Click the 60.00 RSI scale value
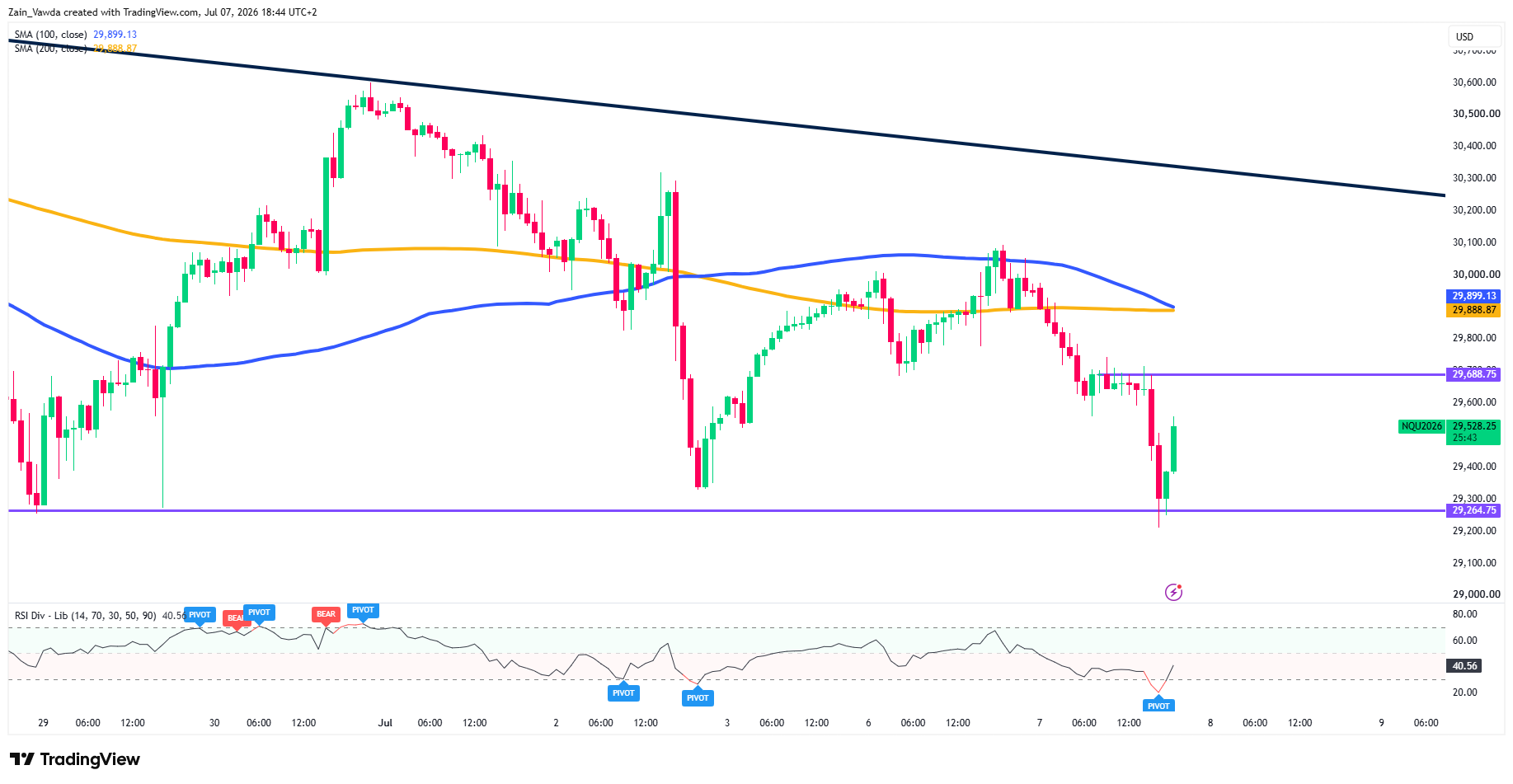1513x784 pixels. point(1464,641)
